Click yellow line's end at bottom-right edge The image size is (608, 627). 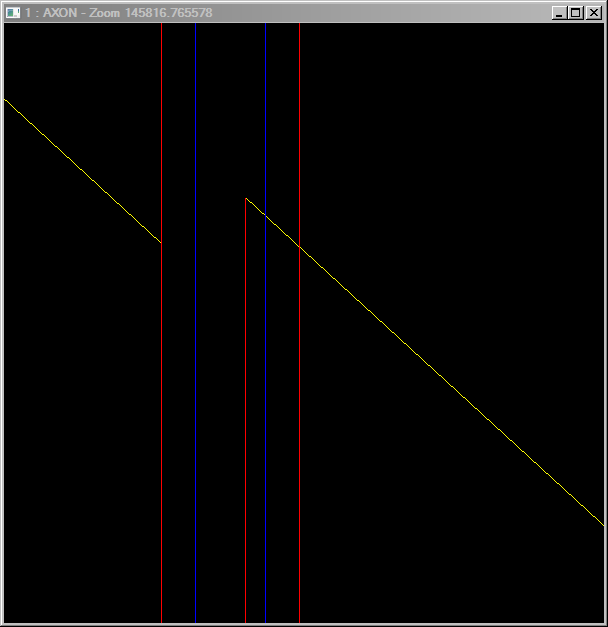click(x=603, y=523)
